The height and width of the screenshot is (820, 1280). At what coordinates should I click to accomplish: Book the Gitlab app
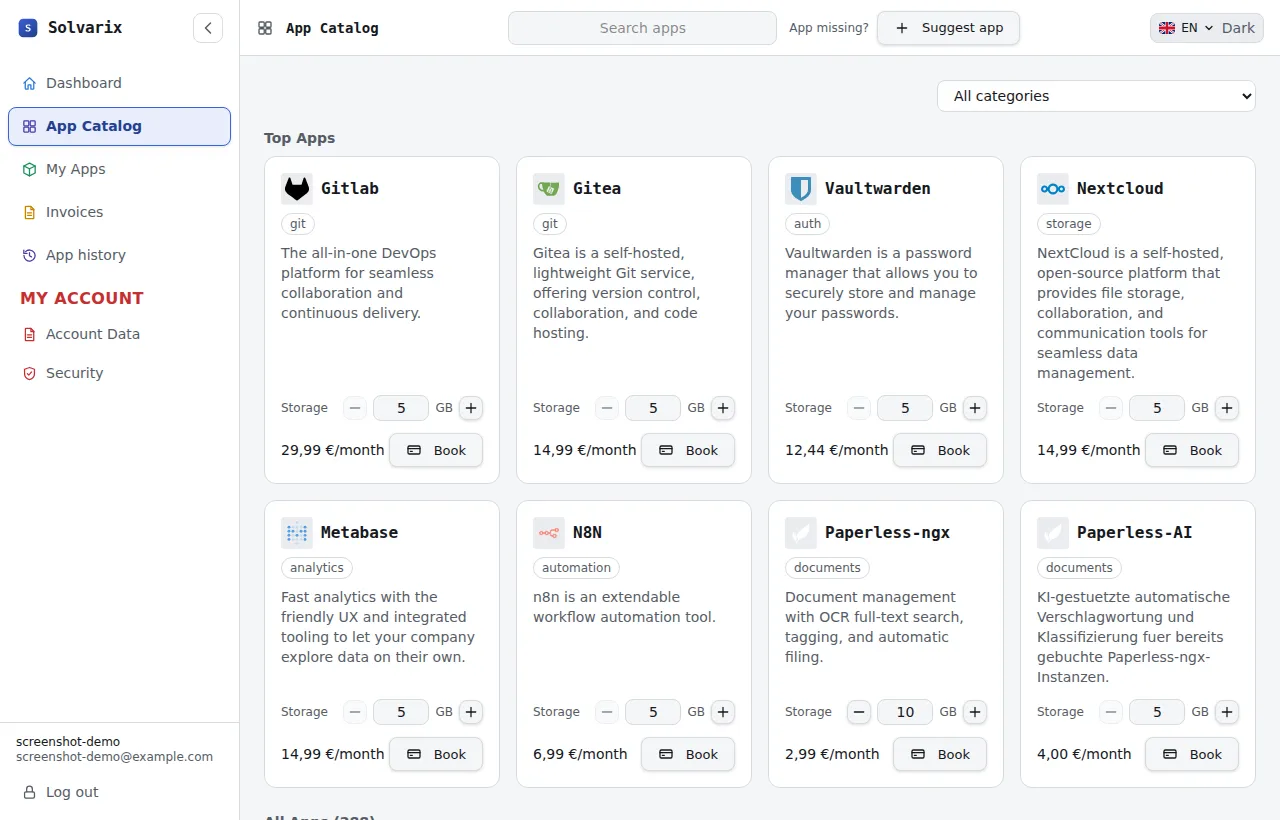tap(436, 450)
